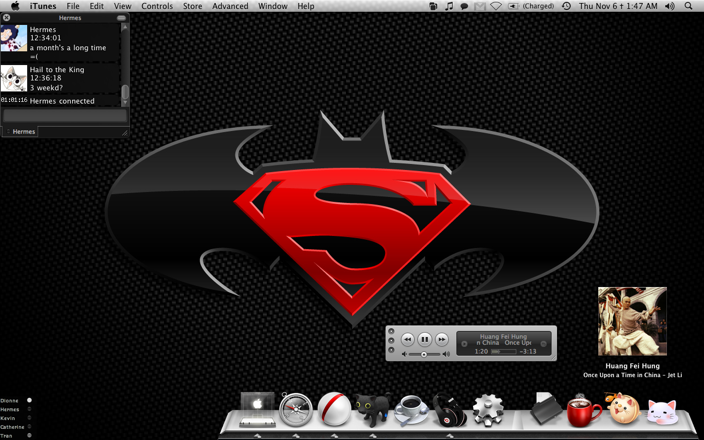The height and width of the screenshot is (440, 704).
Task: Click the chat bubble menu bar icon
Action: click(464, 6)
